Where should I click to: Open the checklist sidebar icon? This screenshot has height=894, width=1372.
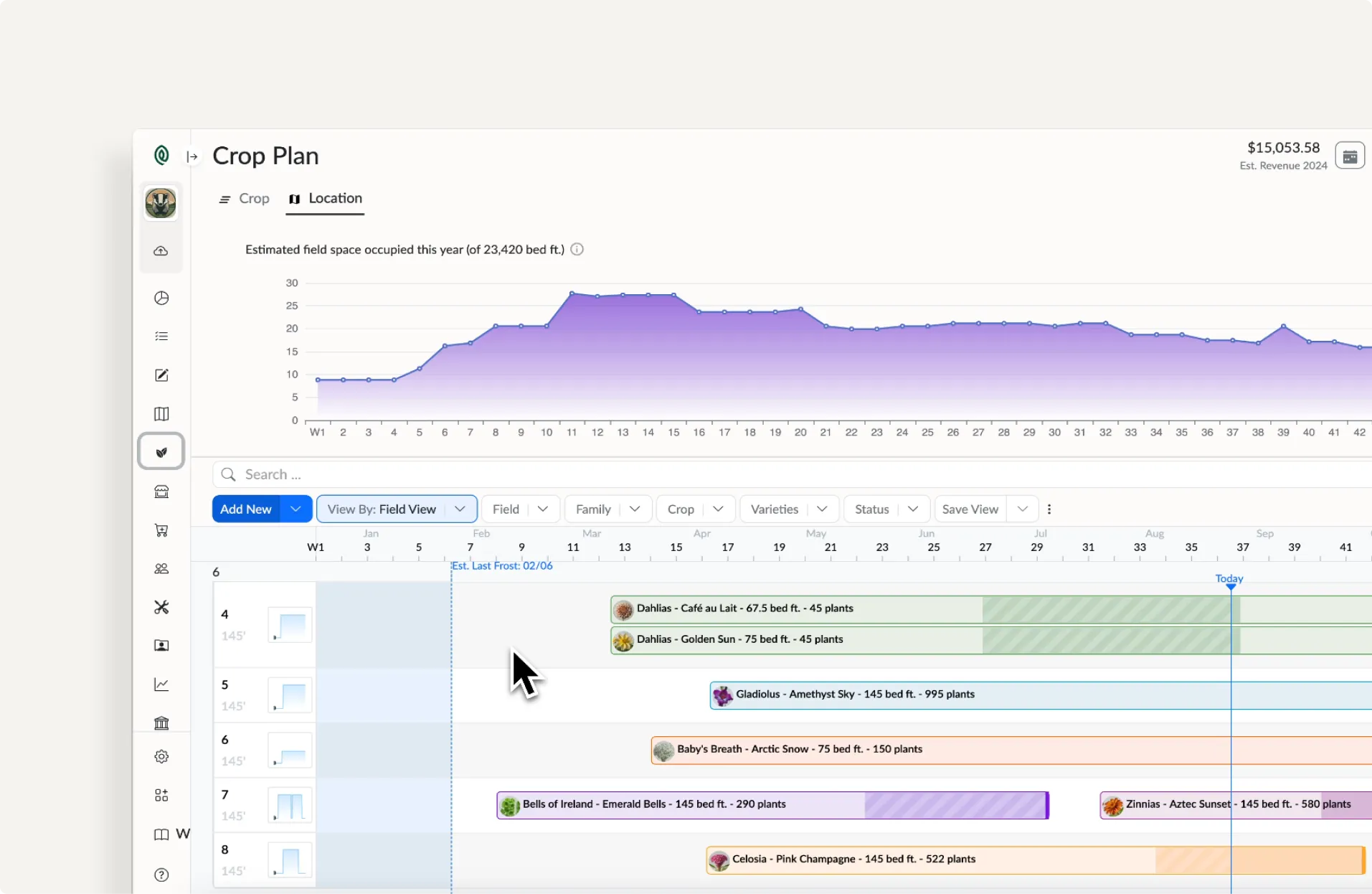click(161, 336)
